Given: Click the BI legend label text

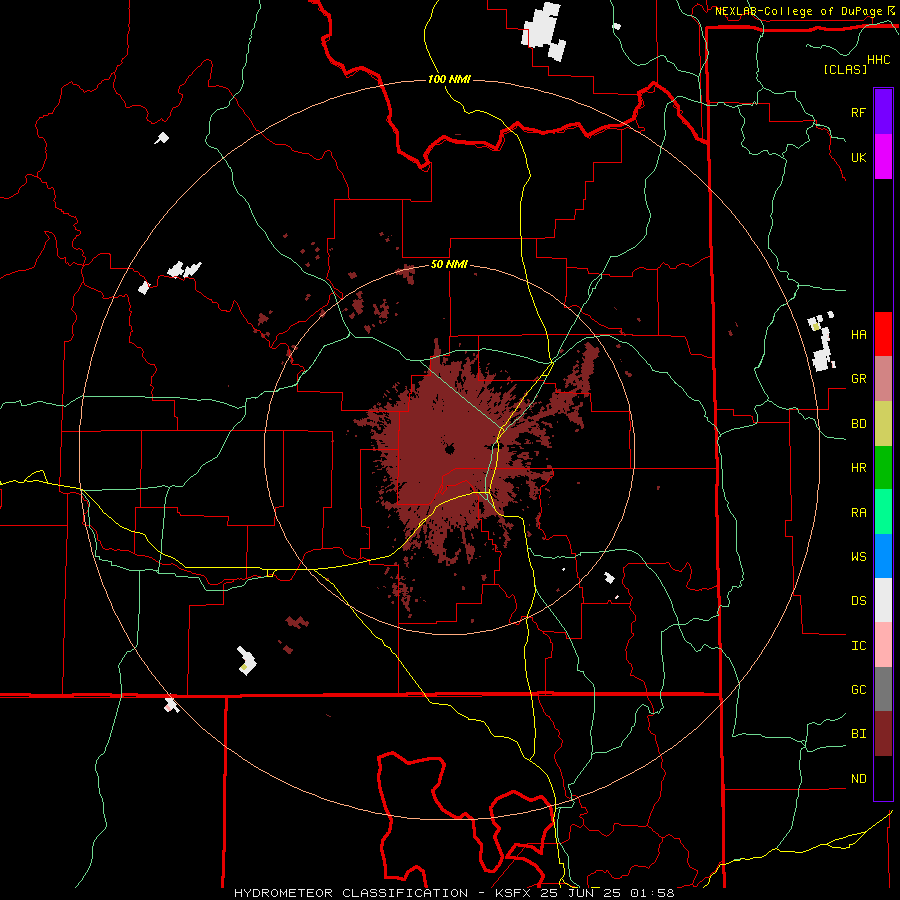Looking at the screenshot, I should coord(858,734).
